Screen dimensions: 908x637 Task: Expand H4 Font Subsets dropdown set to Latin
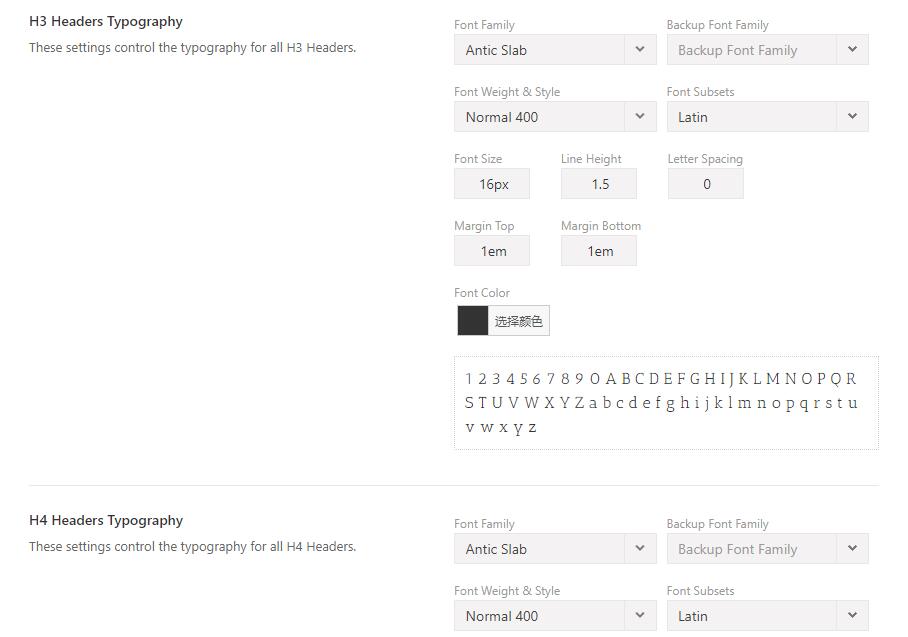(x=755, y=616)
